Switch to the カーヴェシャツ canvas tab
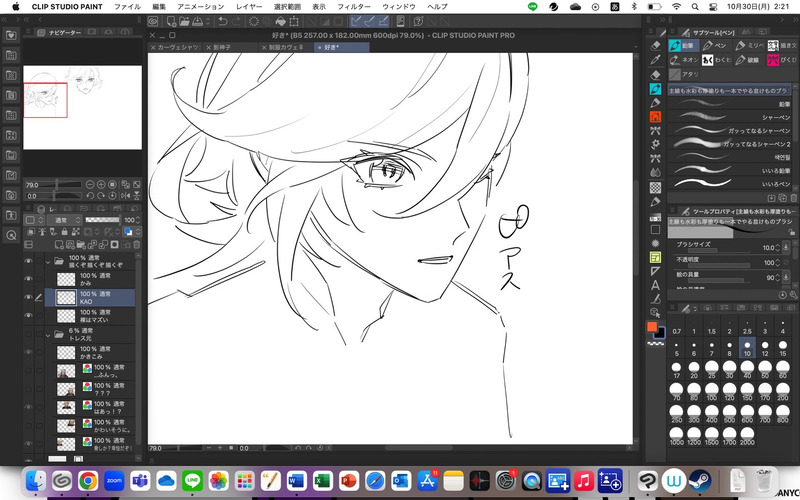Viewport: 800px width, 500px height. (x=174, y=47)
